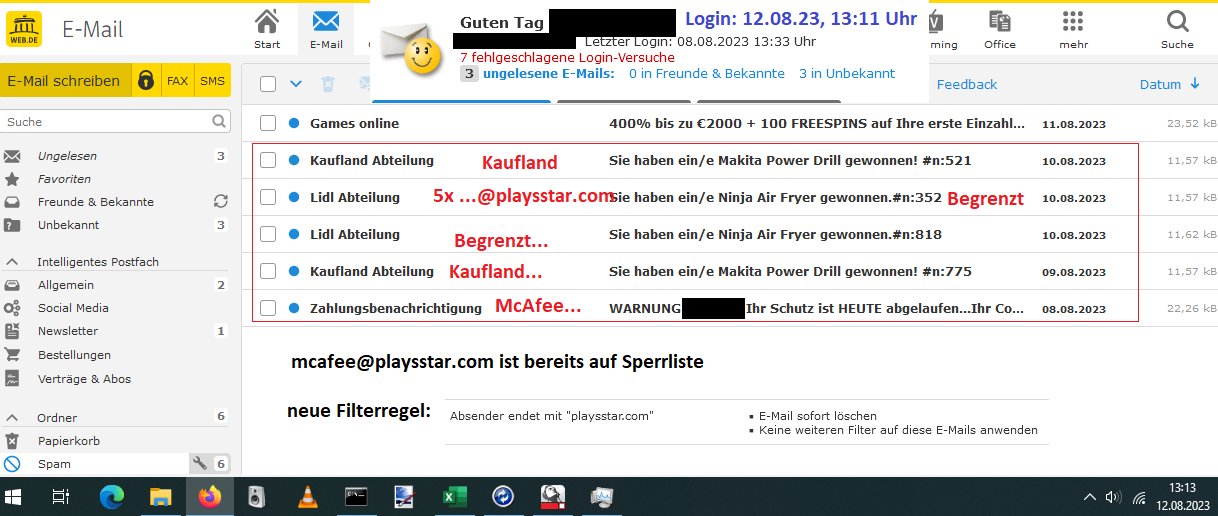Open the WARNUNG Ihr Schutz ist HEUTE abgelaufen message

point(817,308)
